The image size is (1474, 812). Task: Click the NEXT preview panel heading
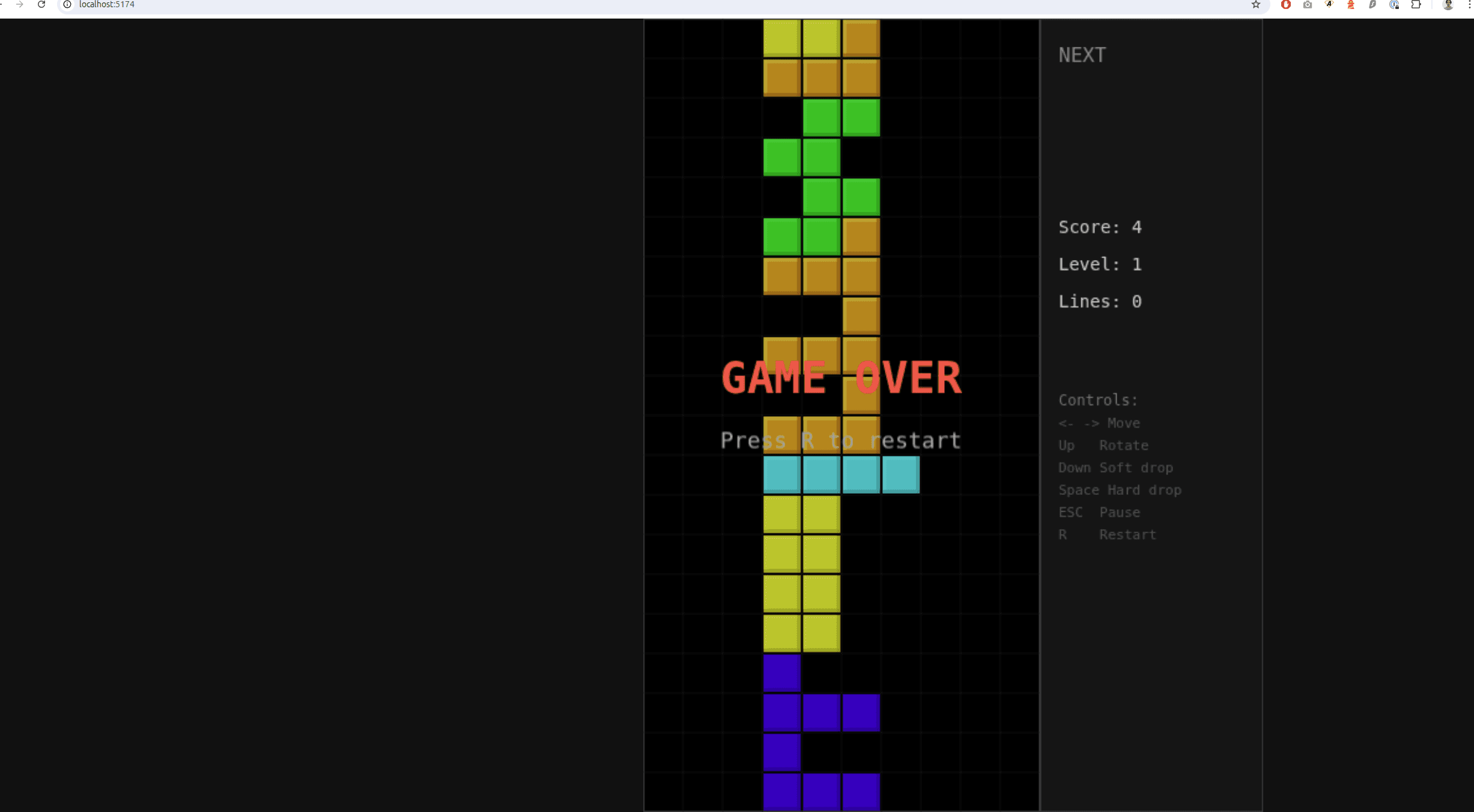[x=1081, y=54]
